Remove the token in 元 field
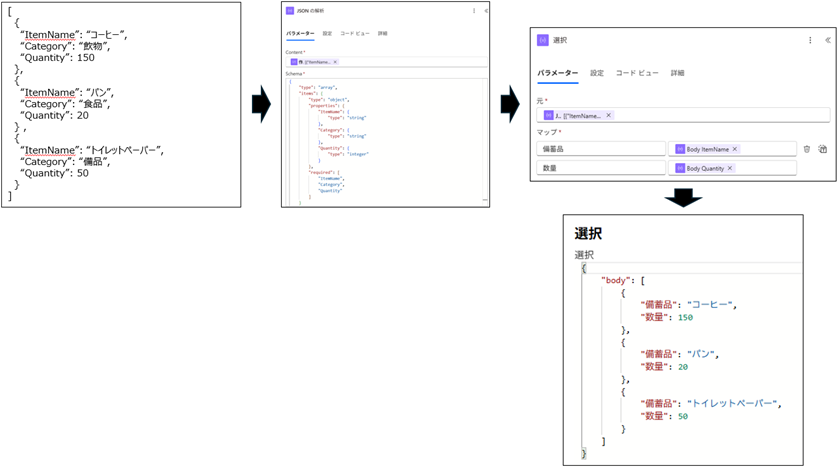Viewport: 839px width, 467px height. (608, 115)
